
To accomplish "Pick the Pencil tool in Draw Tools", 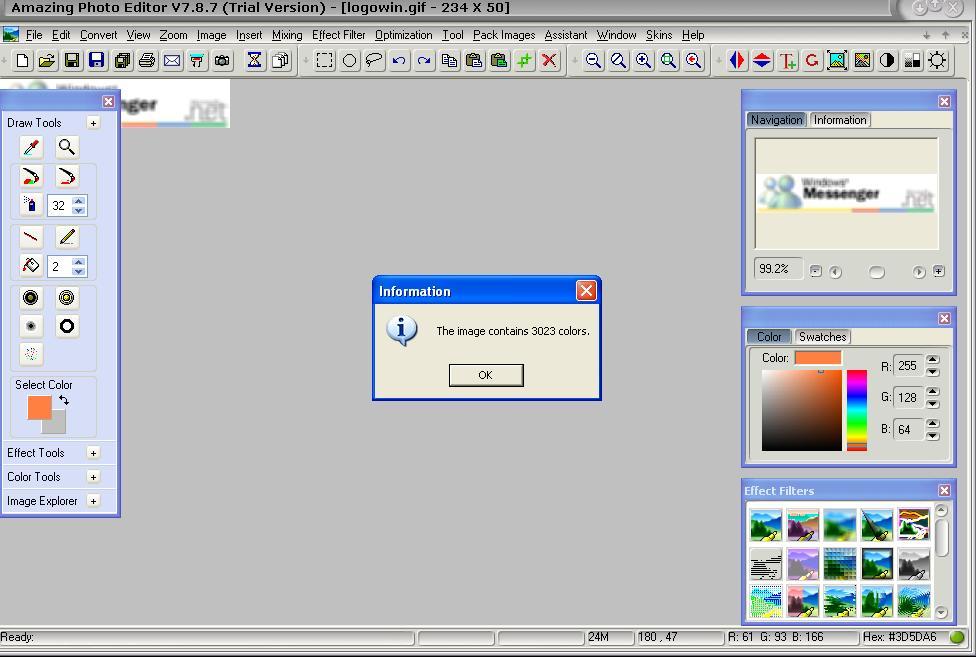I will coord(66,237).
